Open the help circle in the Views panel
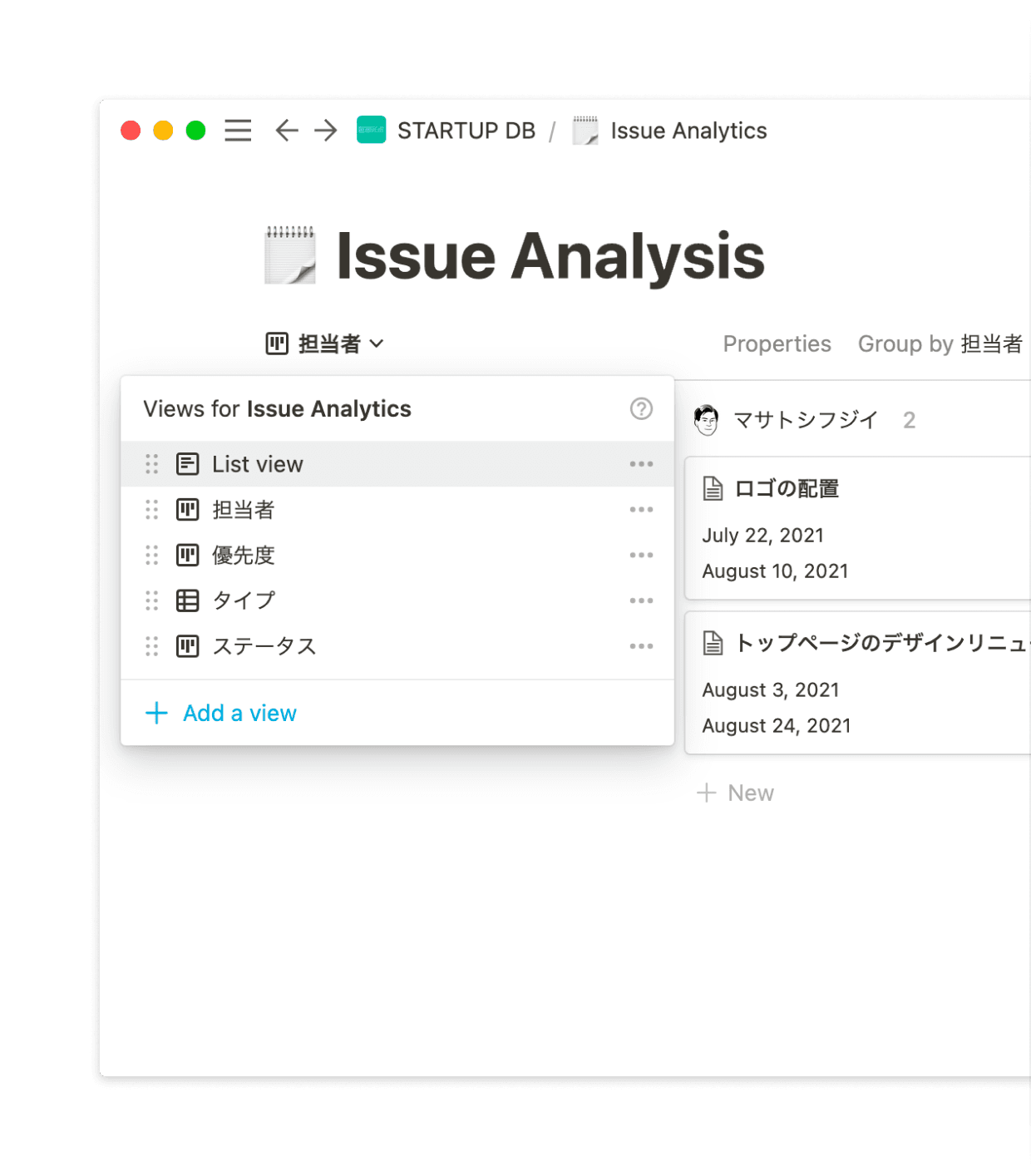The image size is (1031, 1176). (641, 408)
